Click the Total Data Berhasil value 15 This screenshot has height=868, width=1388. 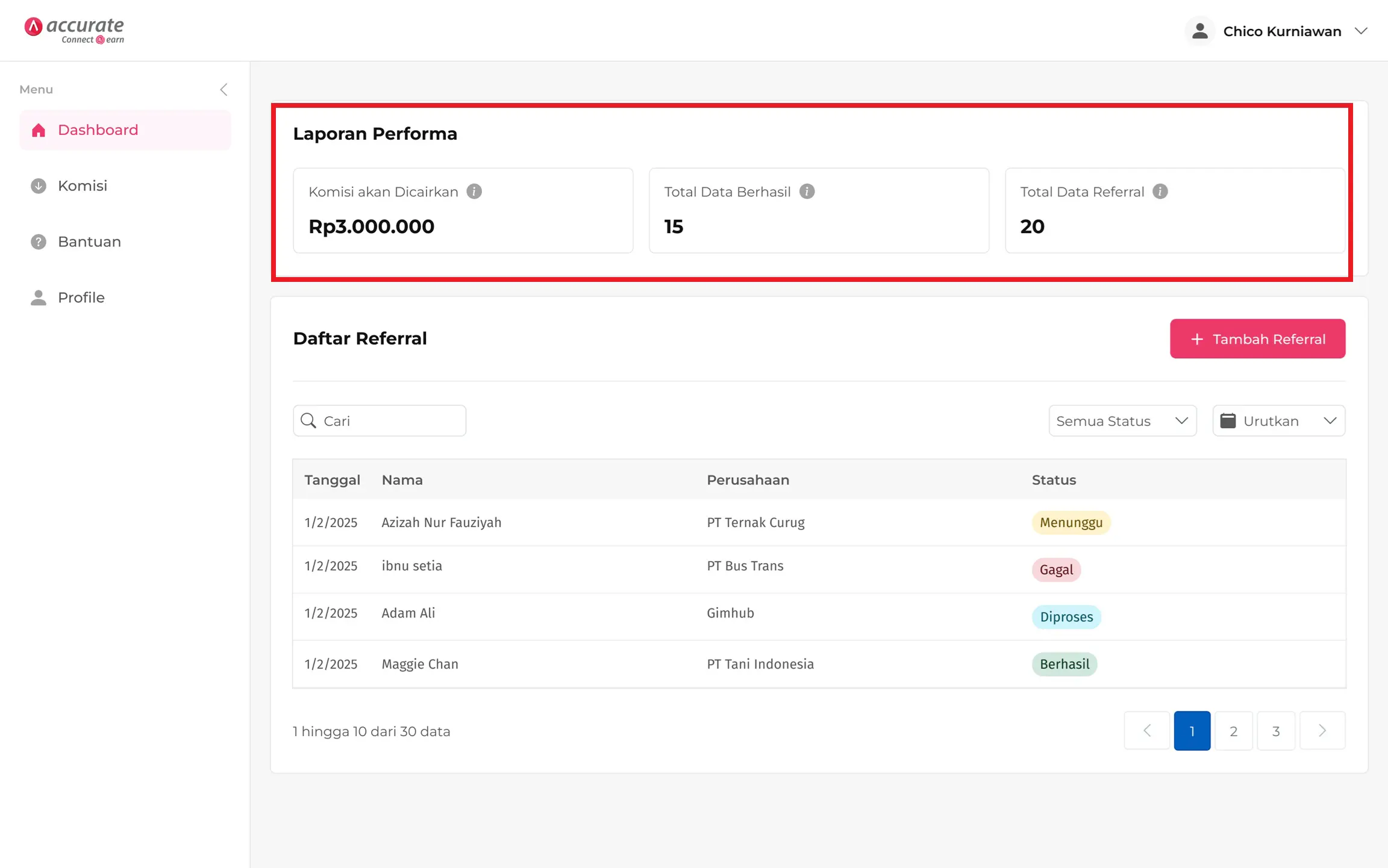(x=674, y=227)
